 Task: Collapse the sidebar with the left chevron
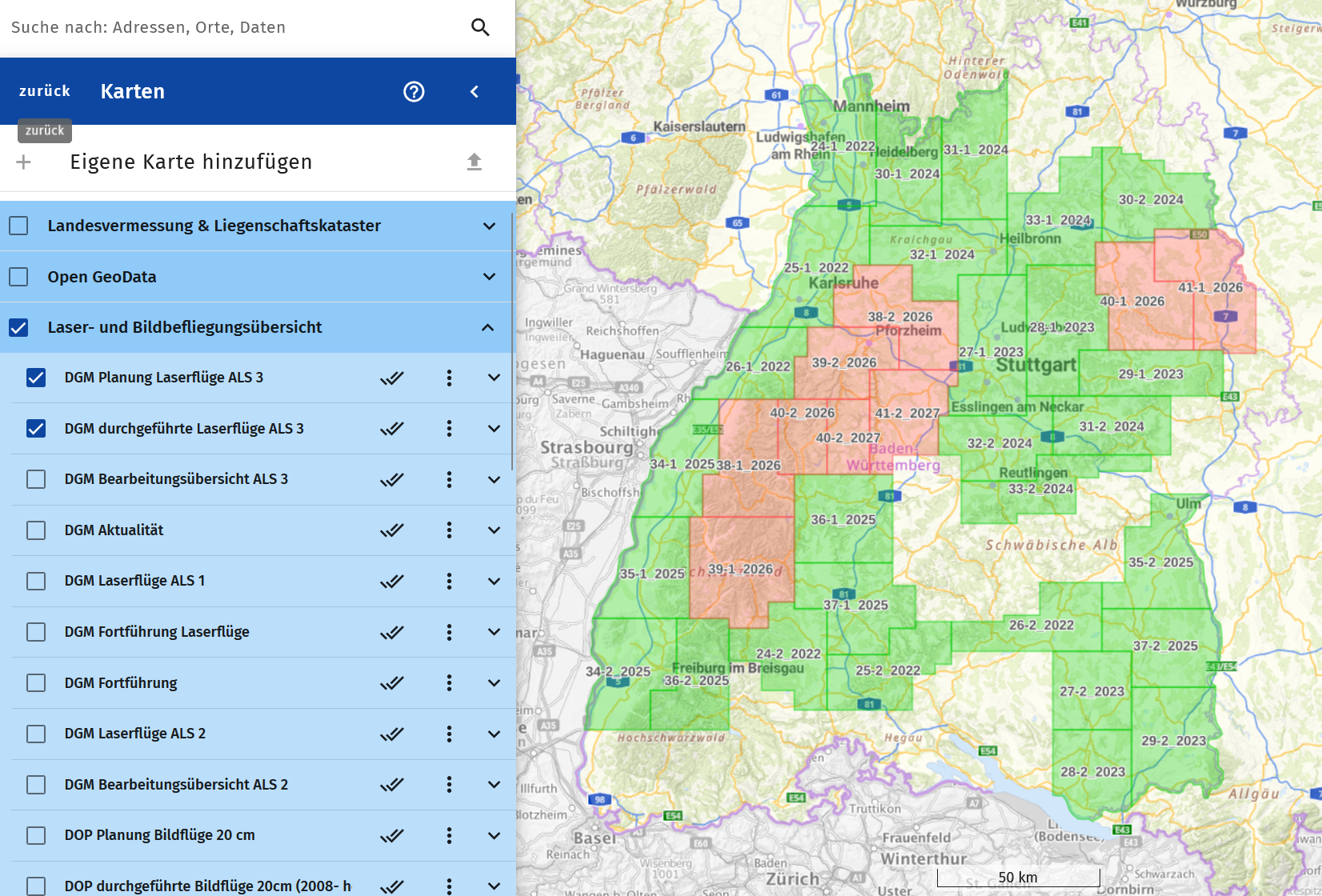click(475, 91)
